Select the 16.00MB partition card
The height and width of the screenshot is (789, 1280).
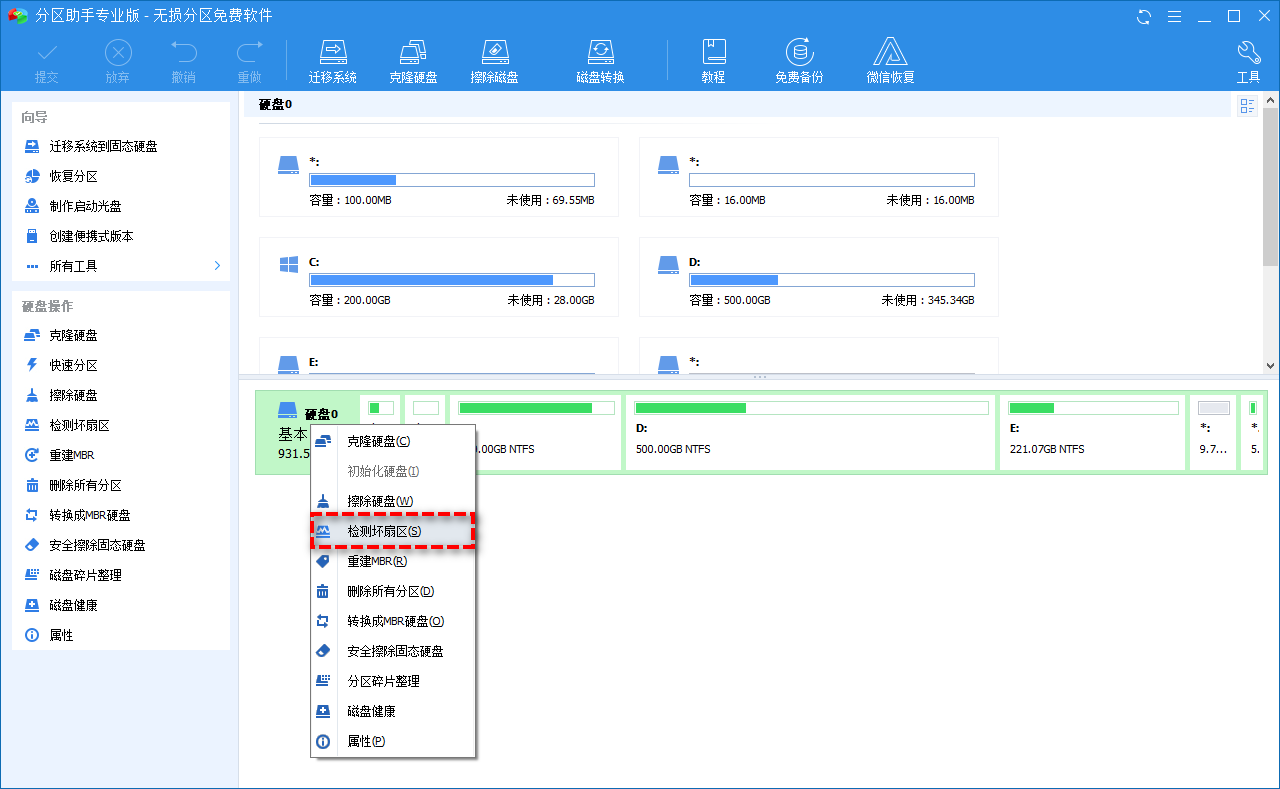click(x=818, y=177)
